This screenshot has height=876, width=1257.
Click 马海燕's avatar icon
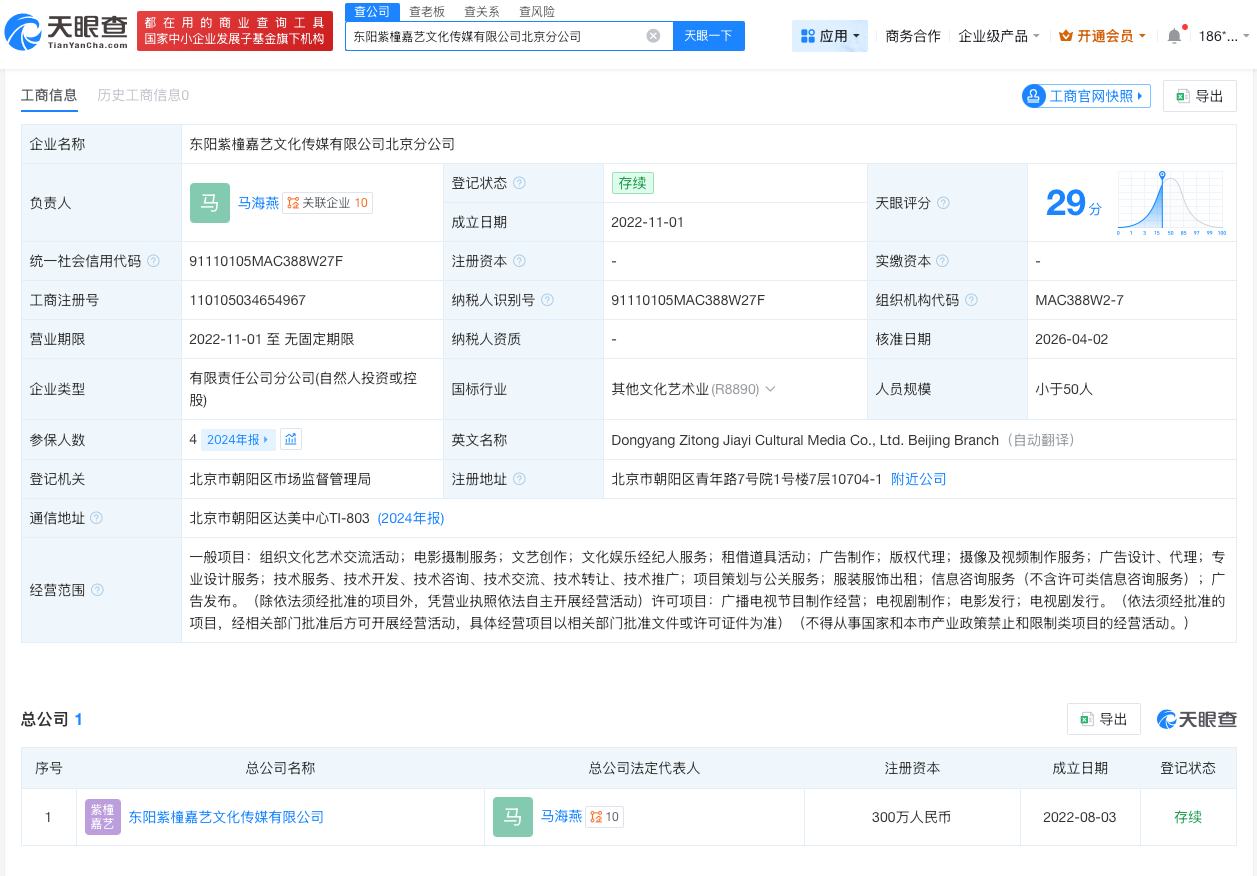[210, 203]
